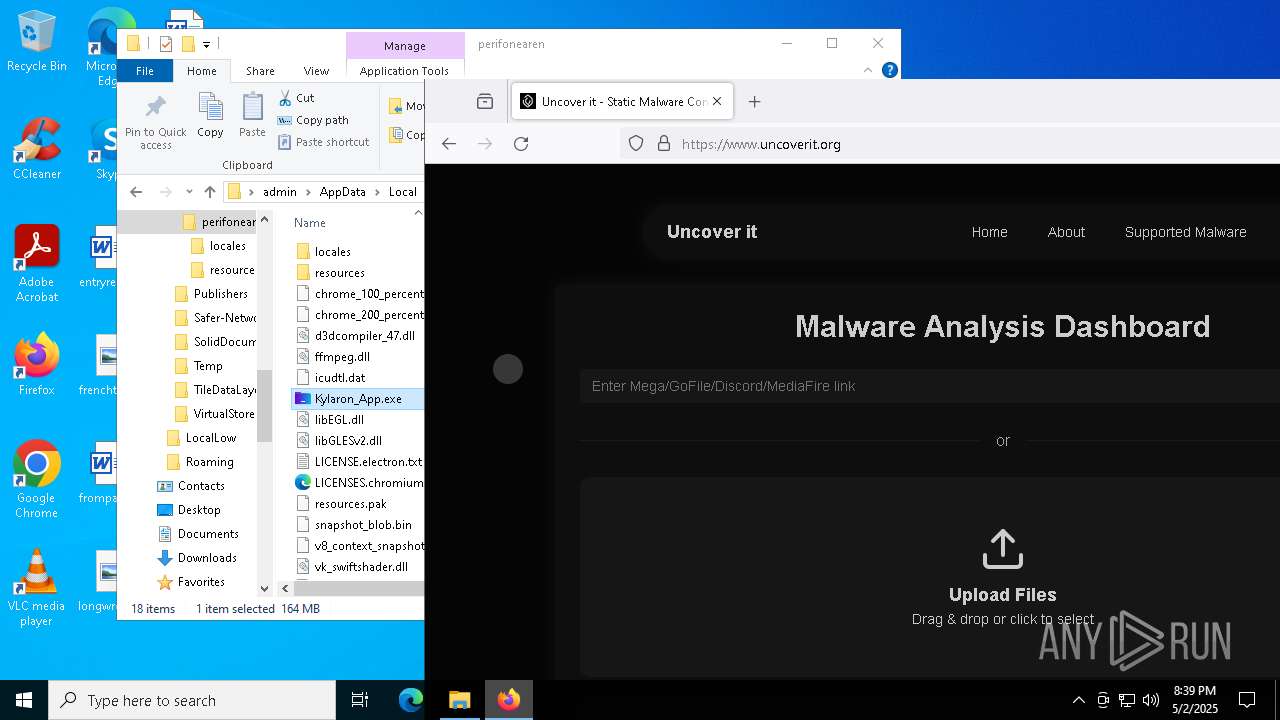Image resolution: width=1280 pixels, height=720 pixels.
Task: Open Edge from the taskbar
Action: pyautogui.click(x=411, y=700)
